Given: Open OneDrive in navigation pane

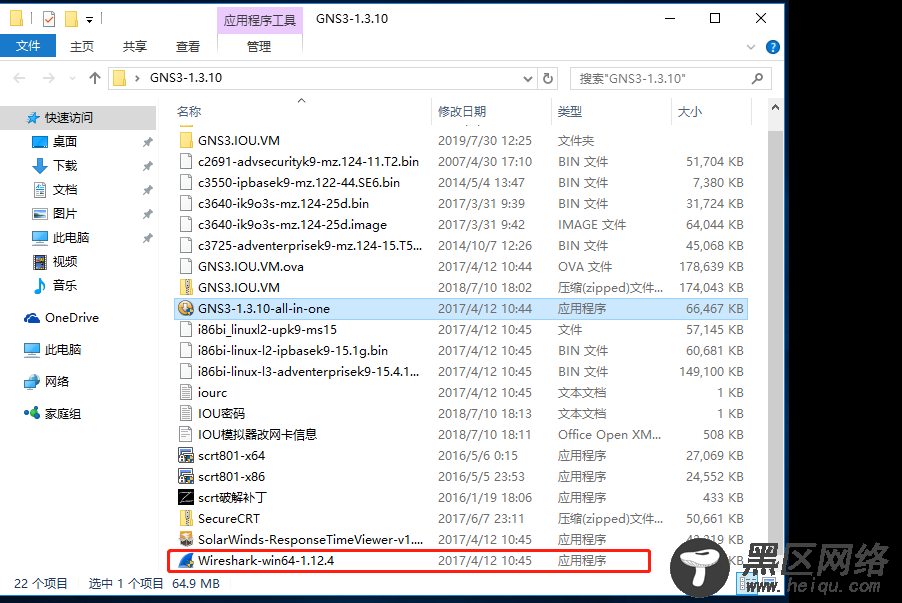Looking at the screenshot, I should pyautogui.click(x=62, y=318).
